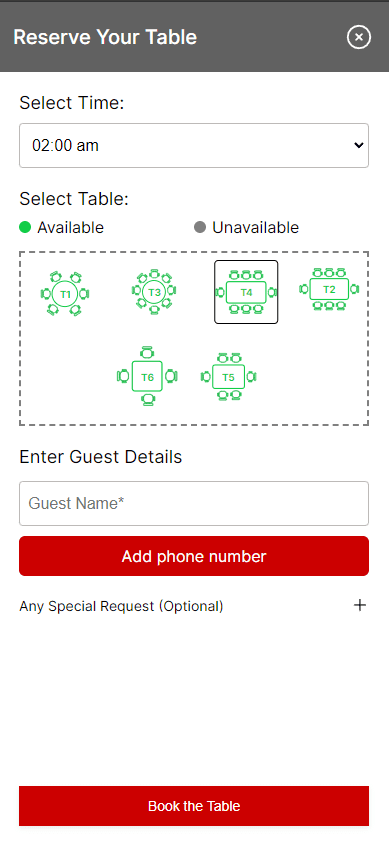
Task: Click the Enter Guest Details heading
Action: [x=100, y=457]
